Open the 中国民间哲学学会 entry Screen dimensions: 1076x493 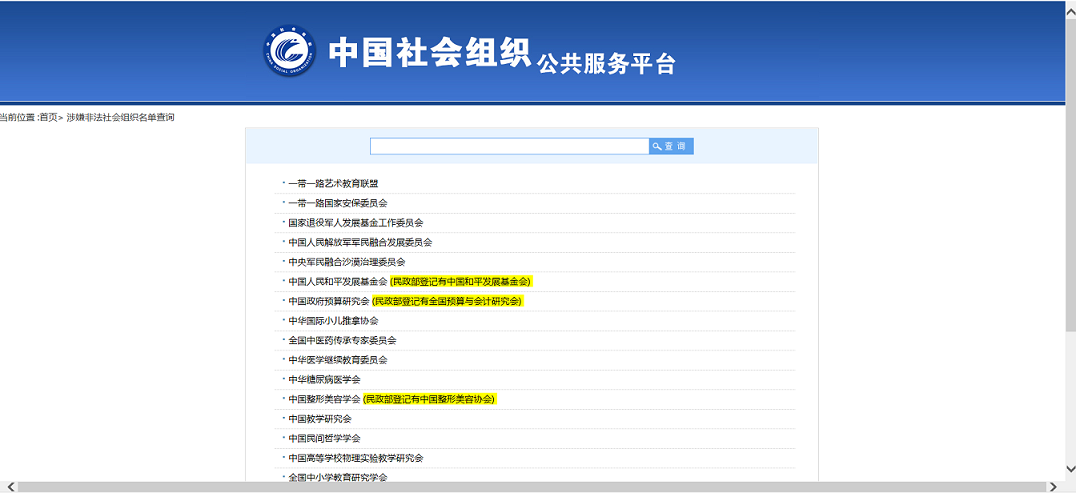[324, 438]
